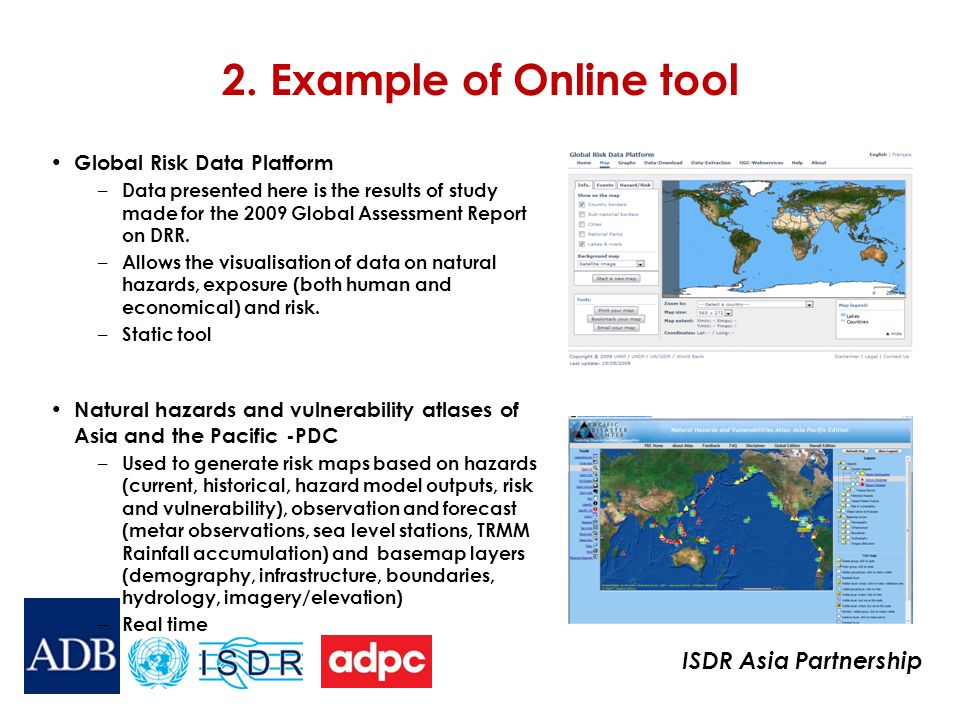The height and width of the screenshot is (720, 960).
Task: Open OGC-Webservices menu item
Action: click(761, 163)
